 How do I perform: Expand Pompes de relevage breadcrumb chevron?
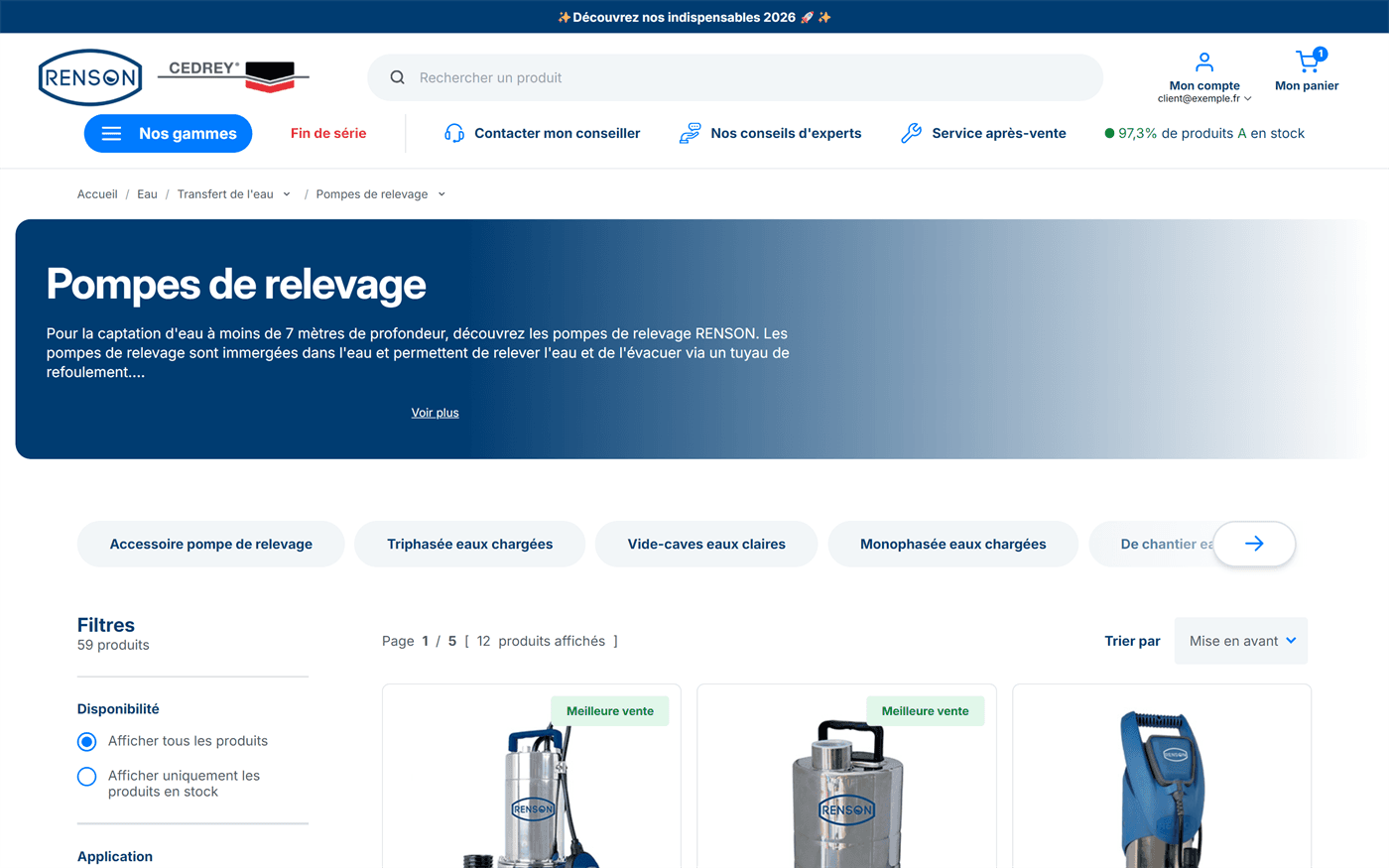(442, 194)
